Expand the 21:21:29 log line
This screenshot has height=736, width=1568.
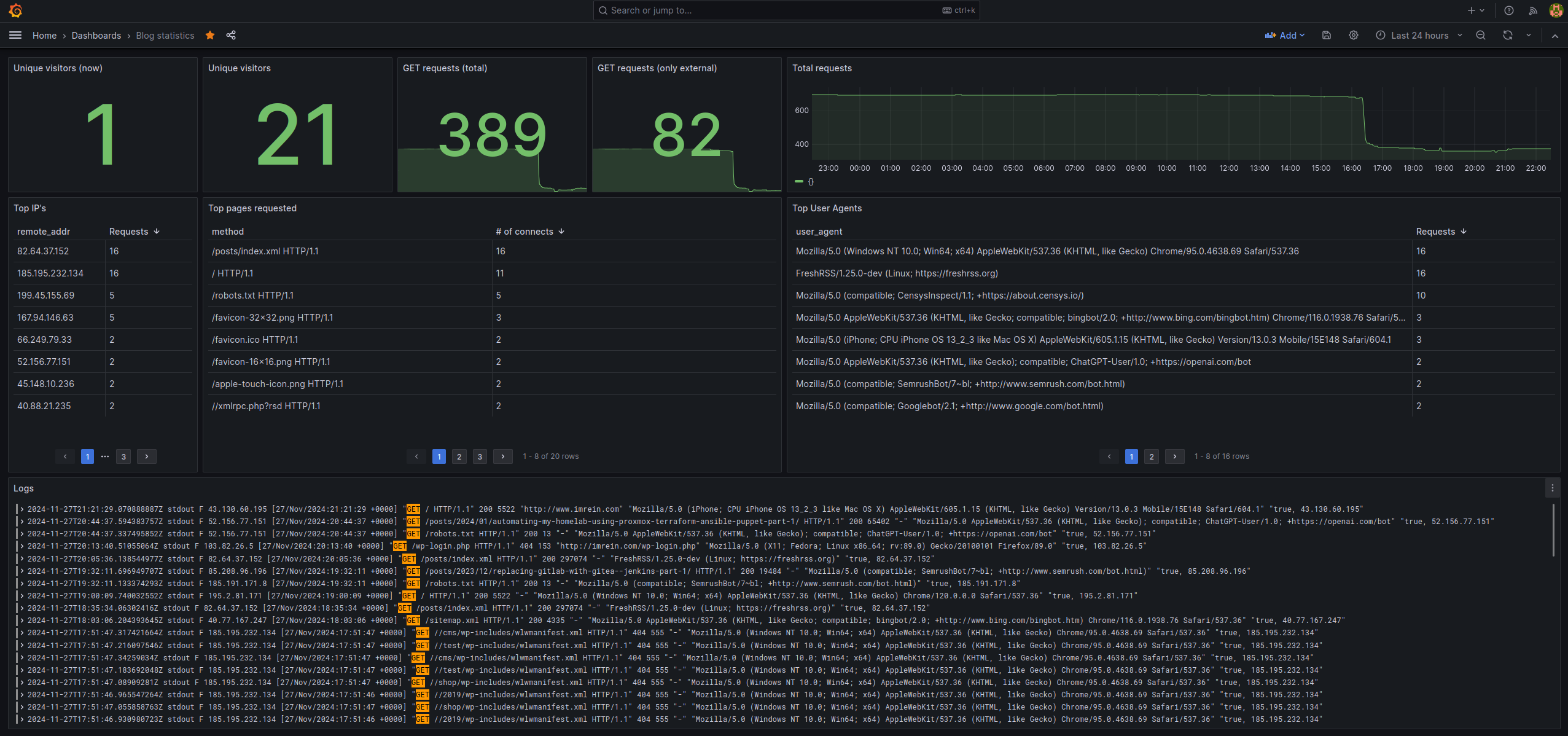click(x=22, y=509)
